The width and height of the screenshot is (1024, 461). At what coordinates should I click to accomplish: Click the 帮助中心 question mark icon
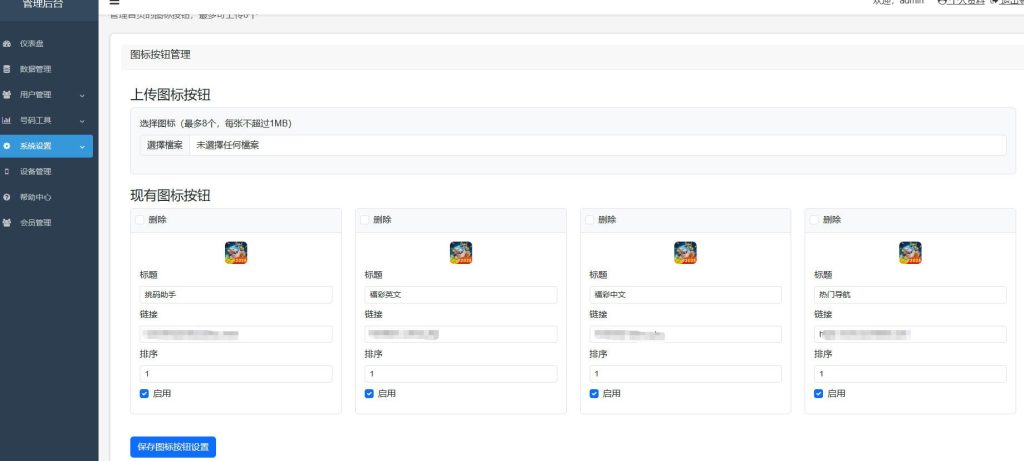[x=7, y=197]
